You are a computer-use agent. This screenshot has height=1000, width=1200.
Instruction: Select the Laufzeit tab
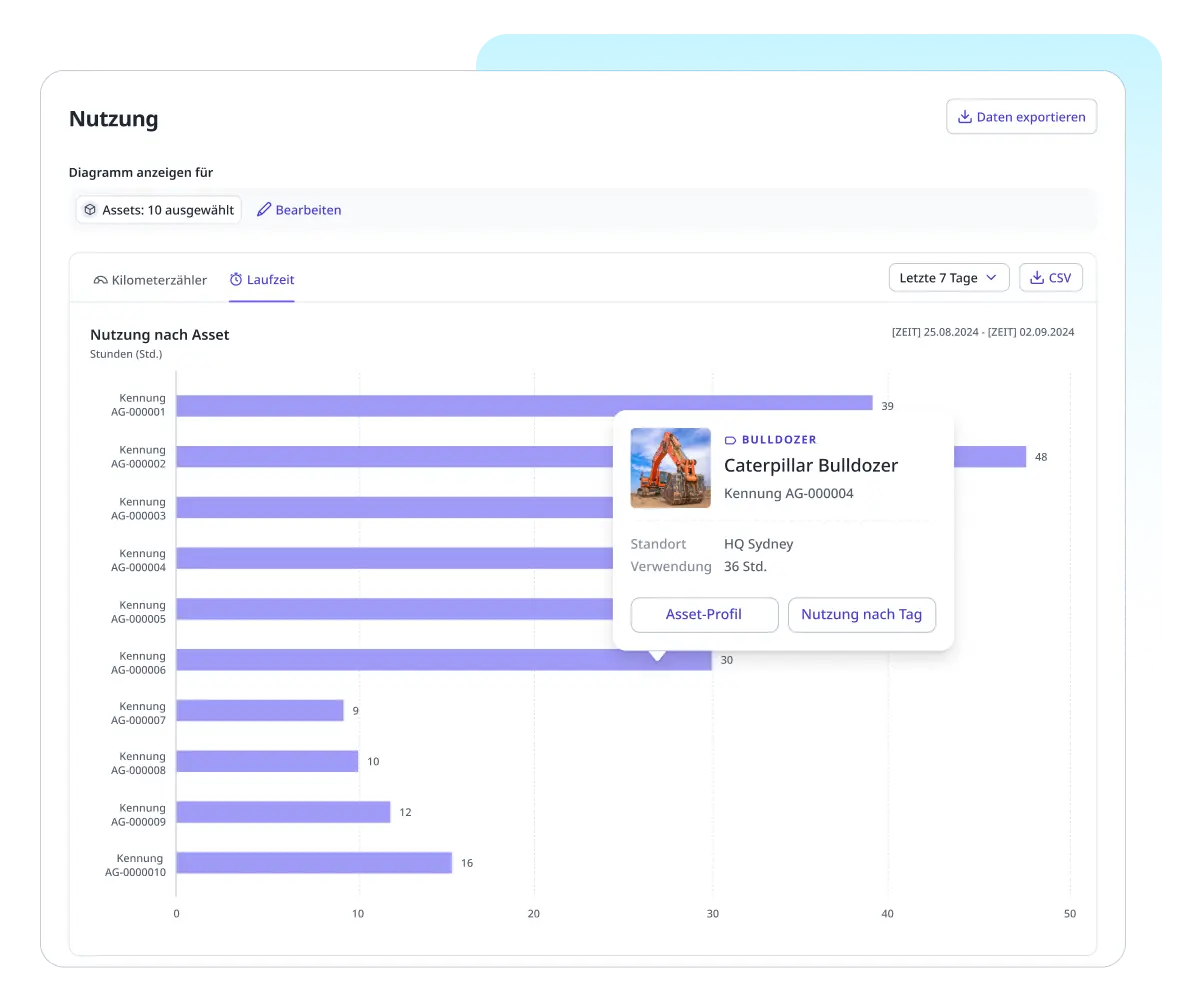point(262,280)
